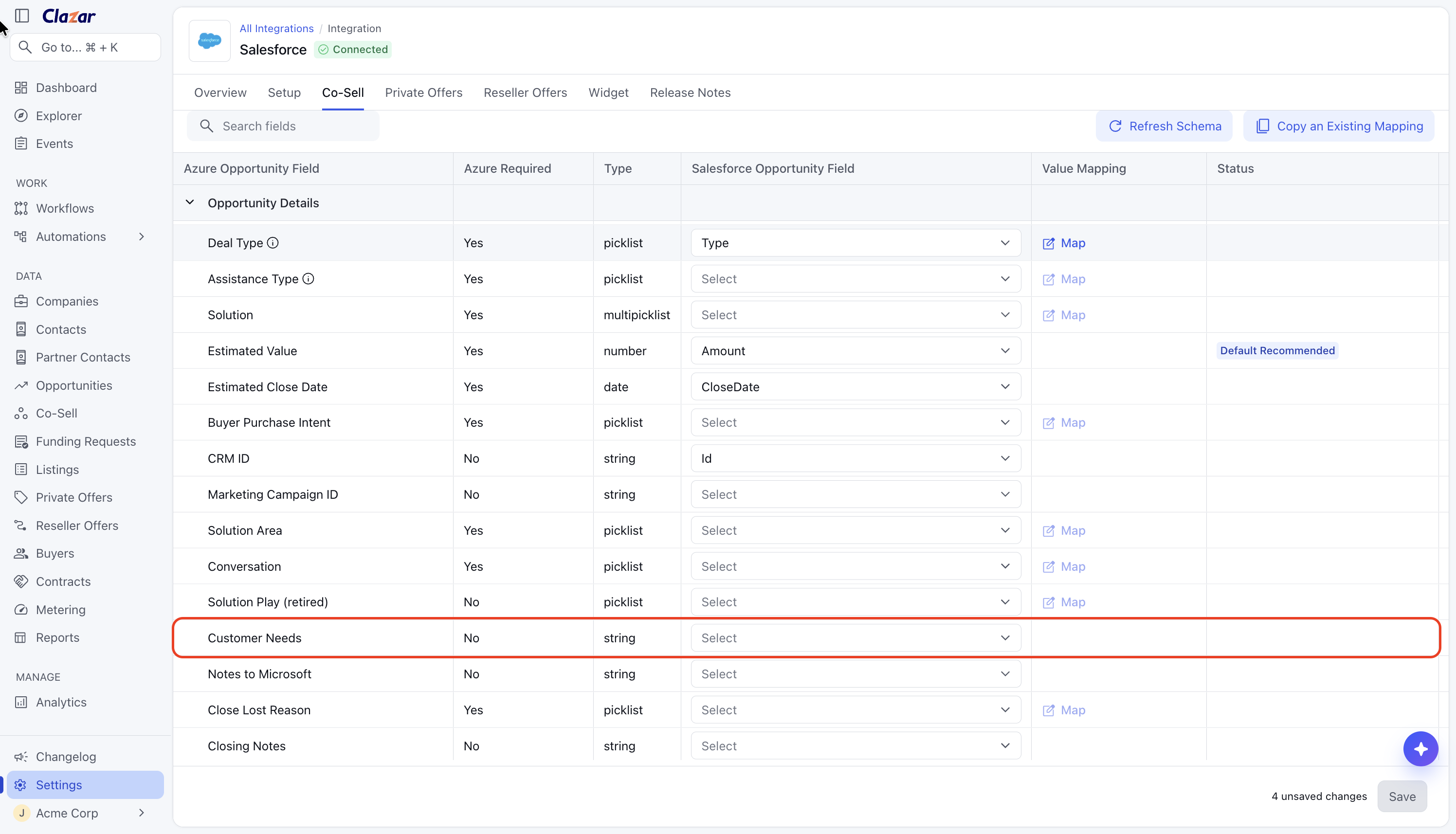
Task: Switch to the Setup tab
Action: click(284, 93)
